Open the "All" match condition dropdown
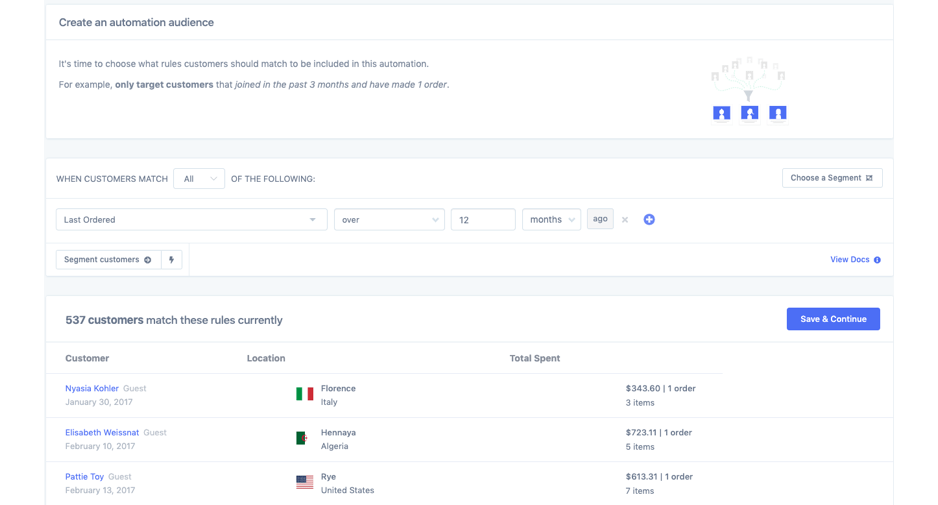938x505 pixels. 199,179
